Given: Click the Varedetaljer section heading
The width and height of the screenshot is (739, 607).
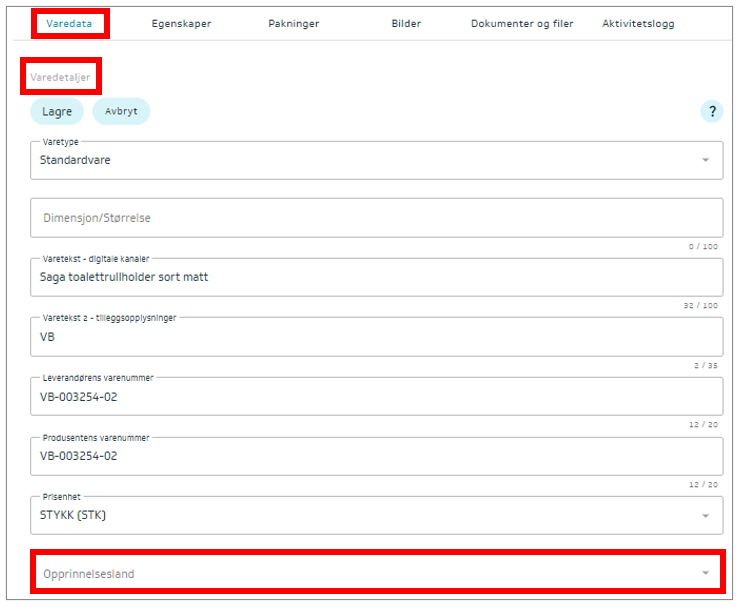Looking at the screenshot, I should pyautogui.click(x=60, y=77).
